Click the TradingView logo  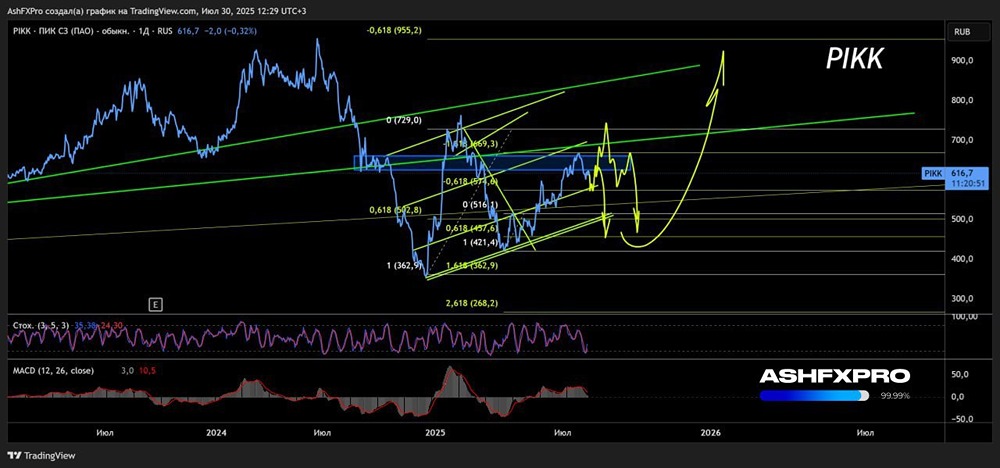[x=41, y=455]
